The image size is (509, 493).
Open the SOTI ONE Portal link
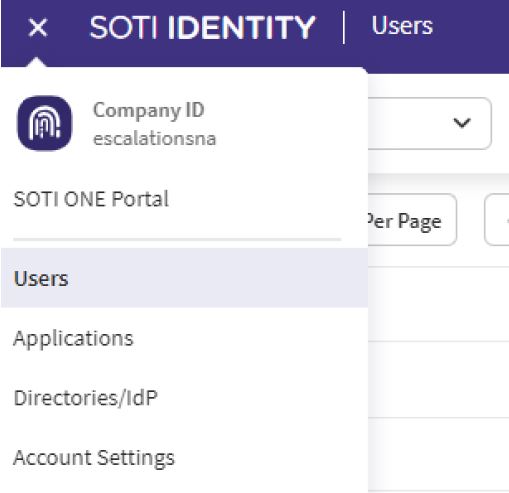pyautogui.click(x=91, y=199)
